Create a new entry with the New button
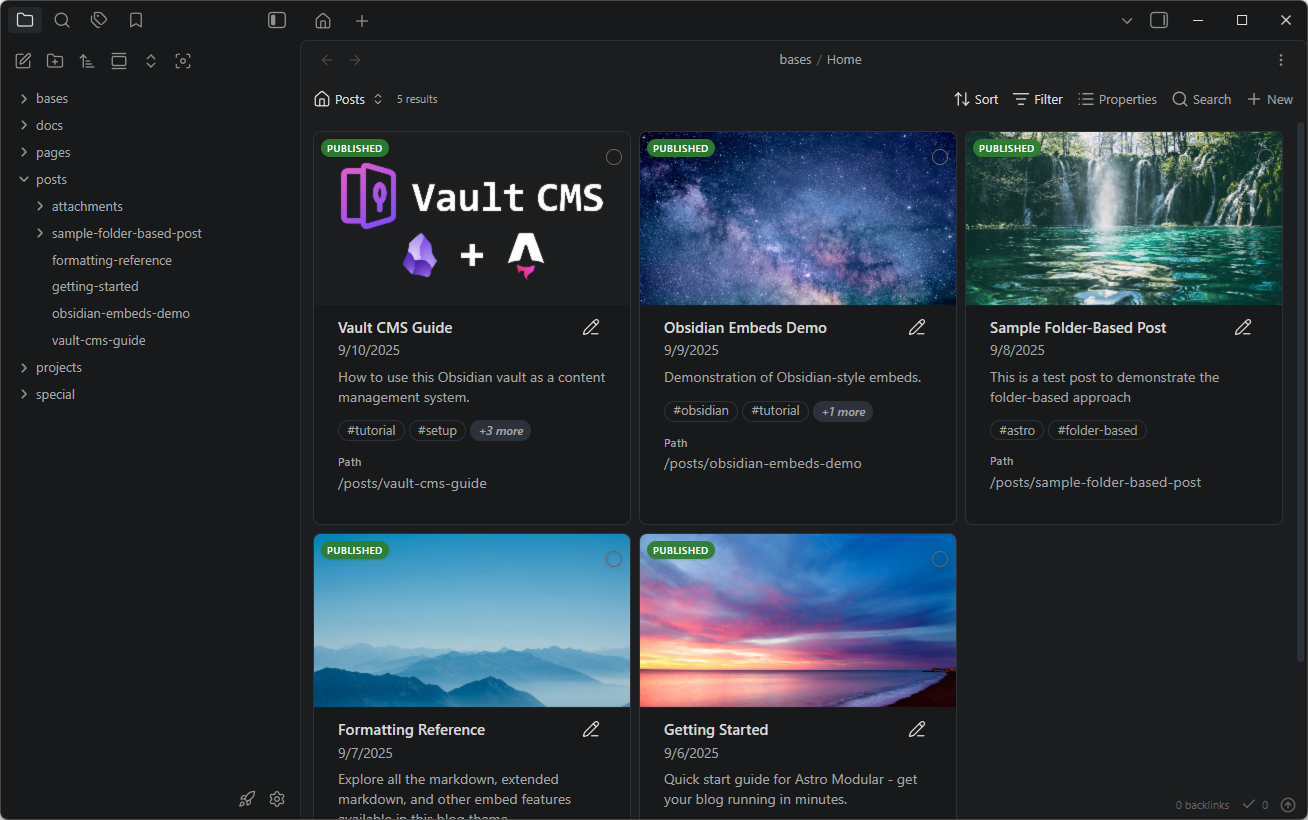The height and width of the screenshot is (820, 1308). coord(1270,99)
